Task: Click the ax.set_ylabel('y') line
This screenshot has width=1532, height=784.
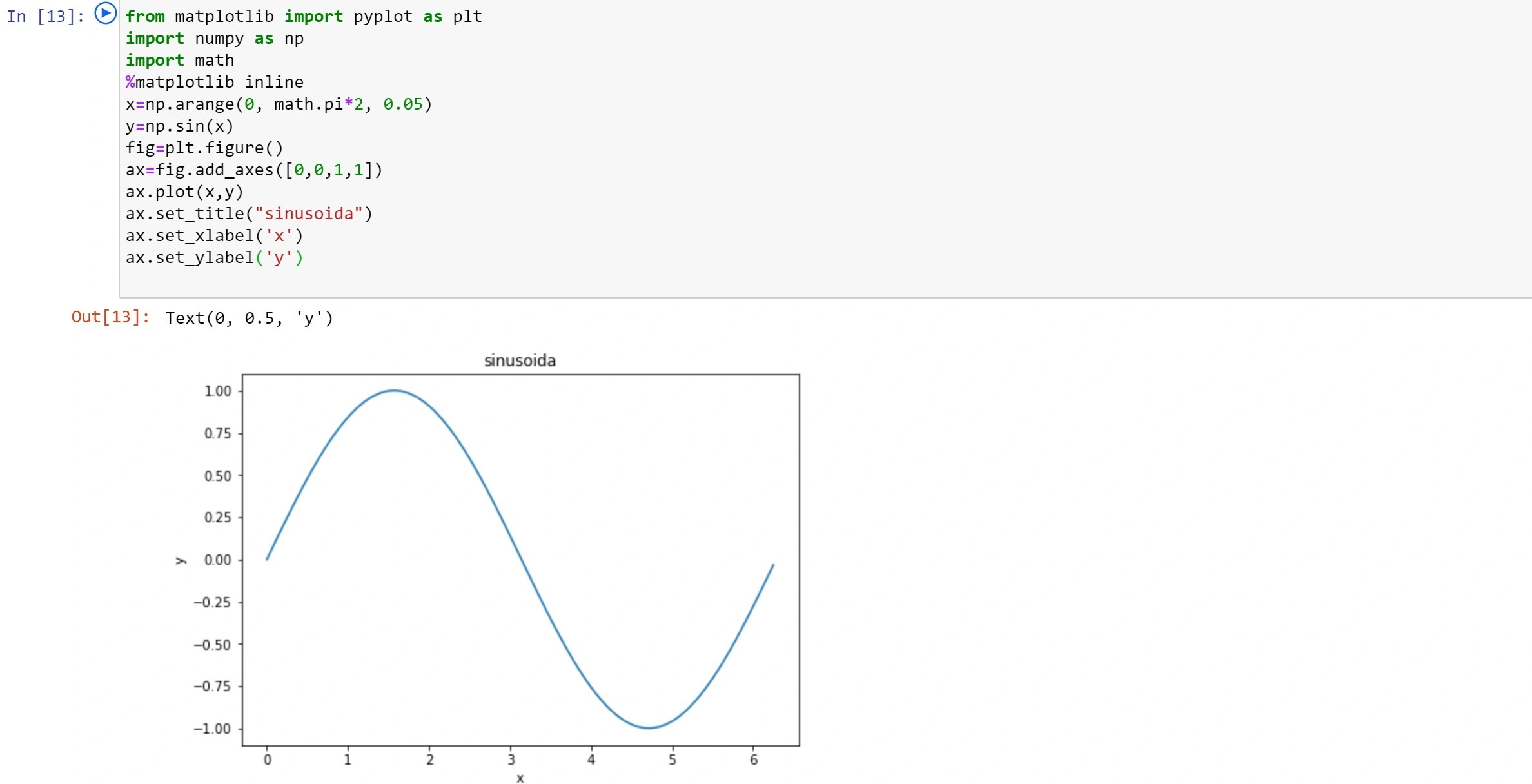Action: point(214,257)
